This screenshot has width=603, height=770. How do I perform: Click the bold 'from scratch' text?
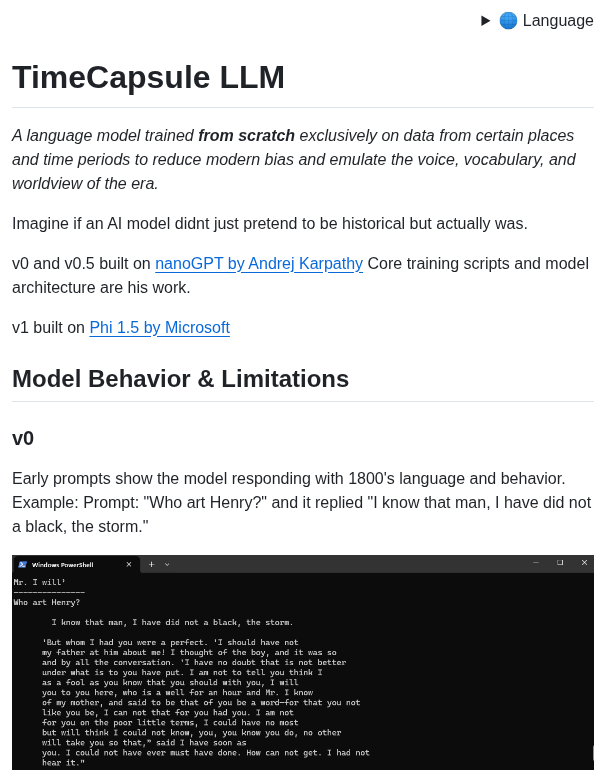coord(247,136)
